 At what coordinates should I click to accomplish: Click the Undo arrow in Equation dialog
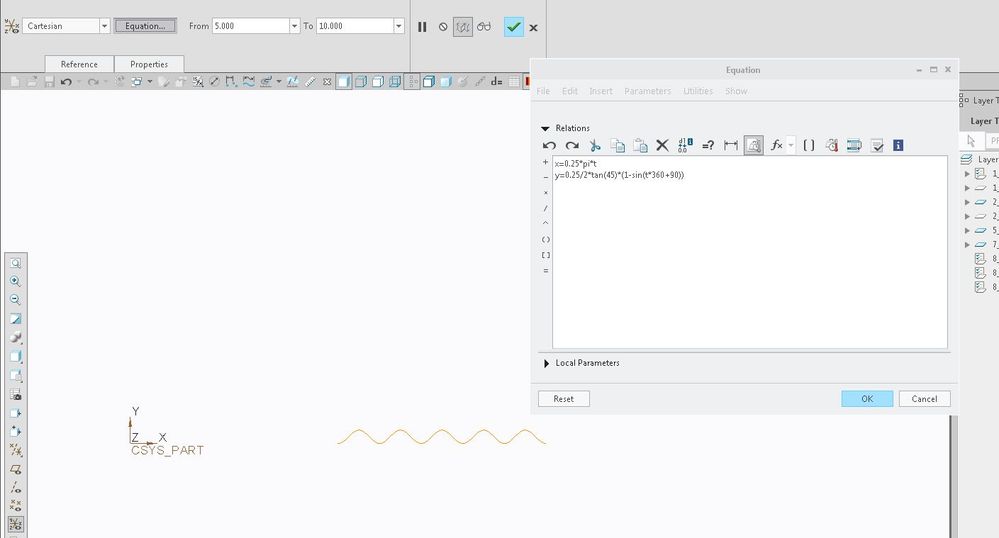pos(549,145)
